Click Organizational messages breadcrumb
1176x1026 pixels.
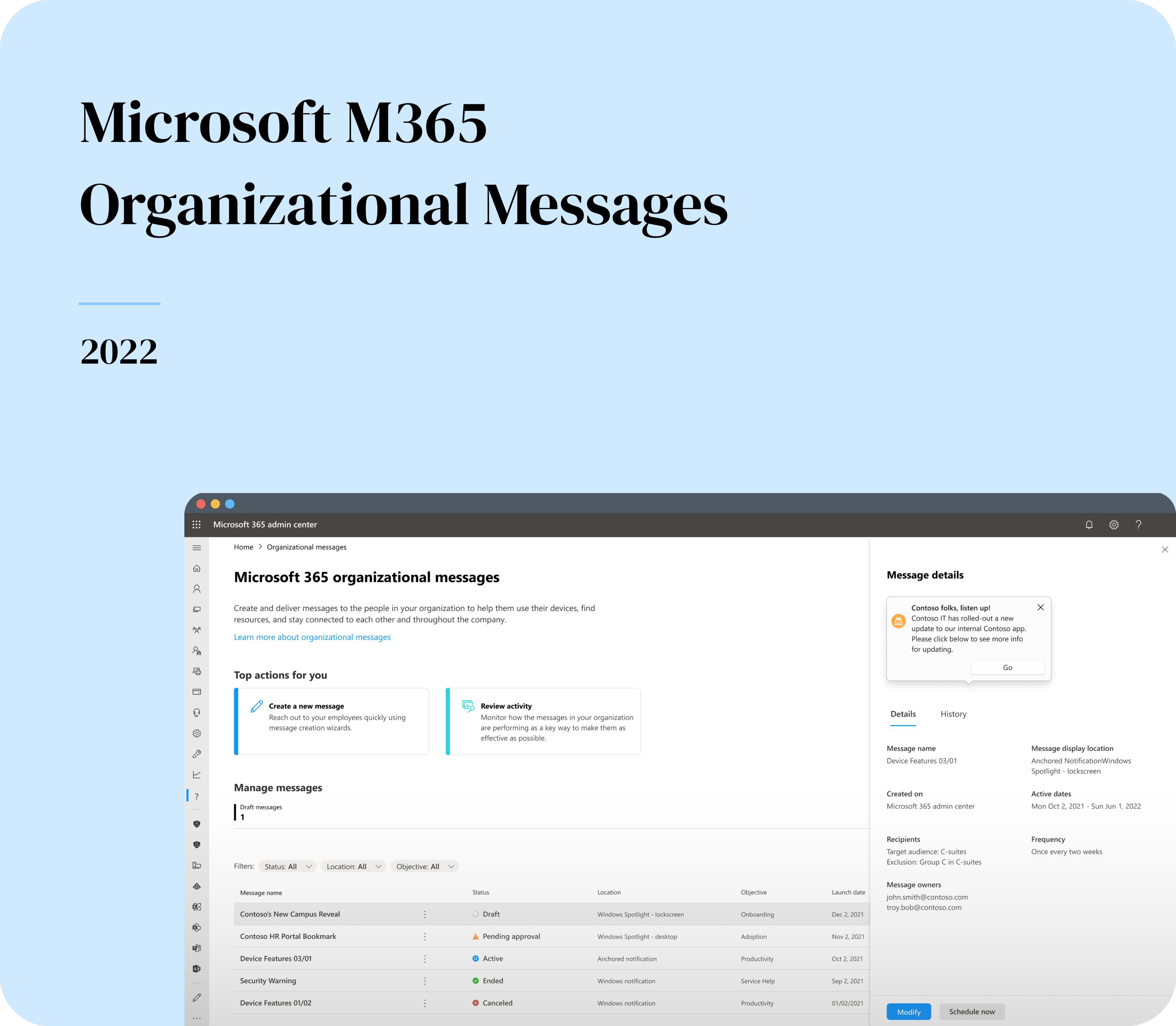pyautogui.click(x=306, y=547)
